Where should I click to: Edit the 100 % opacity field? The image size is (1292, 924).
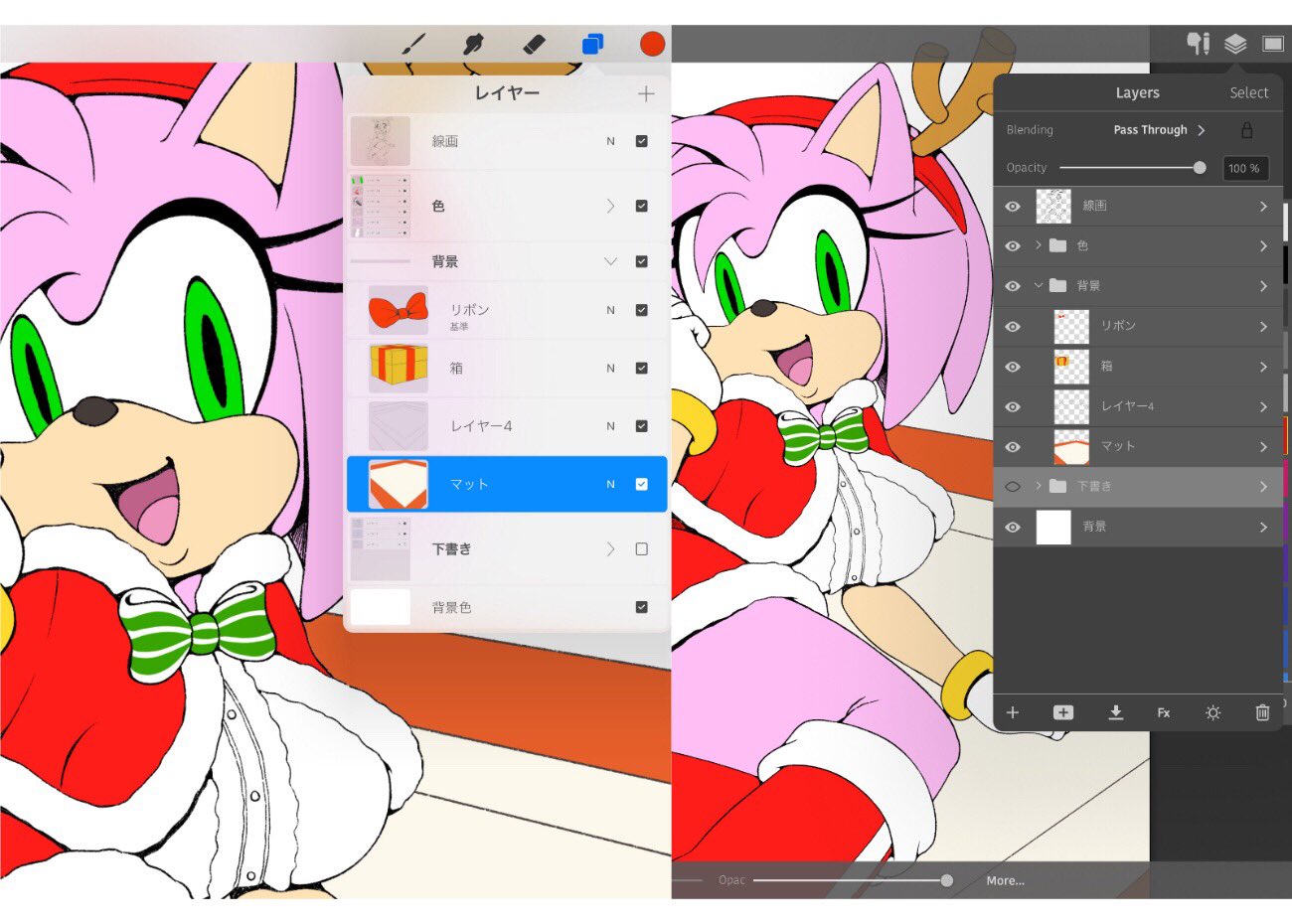1244,168
